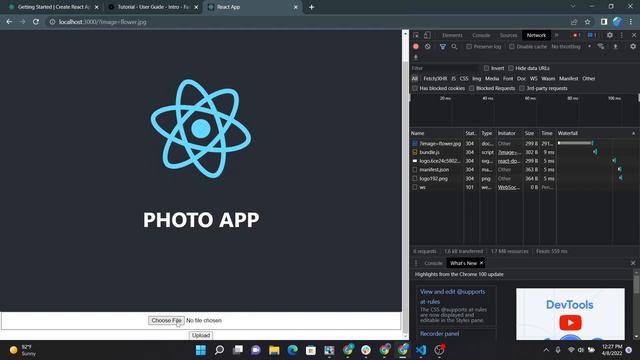640x360 pixels.
Task: Check Has blocked cookies checkbox
Action: coord(415,88)
